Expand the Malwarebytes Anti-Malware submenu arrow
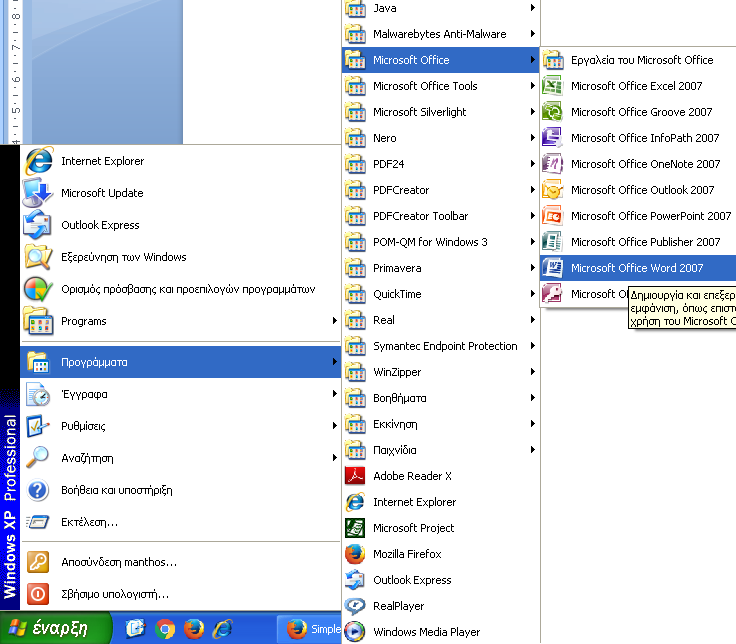The width and height of the screenshot is (736, 644). coord(533,34)
